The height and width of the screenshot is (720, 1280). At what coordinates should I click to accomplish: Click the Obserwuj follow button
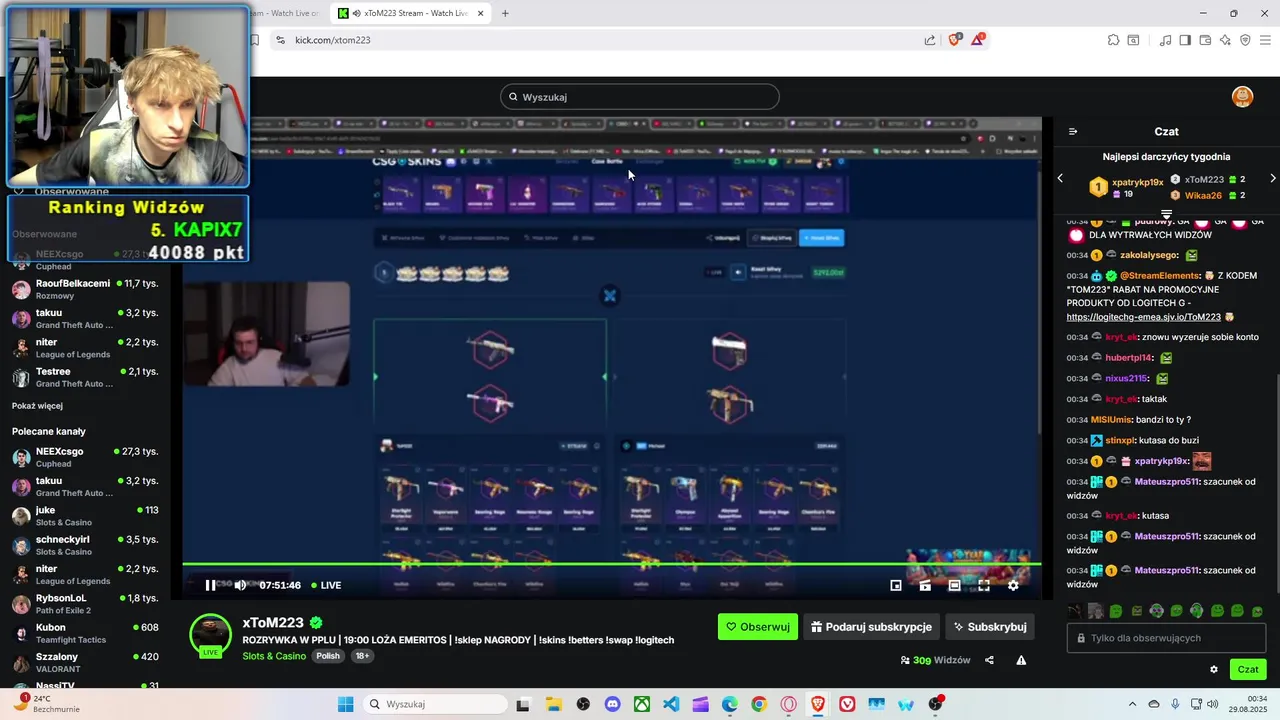coord(758,627)
